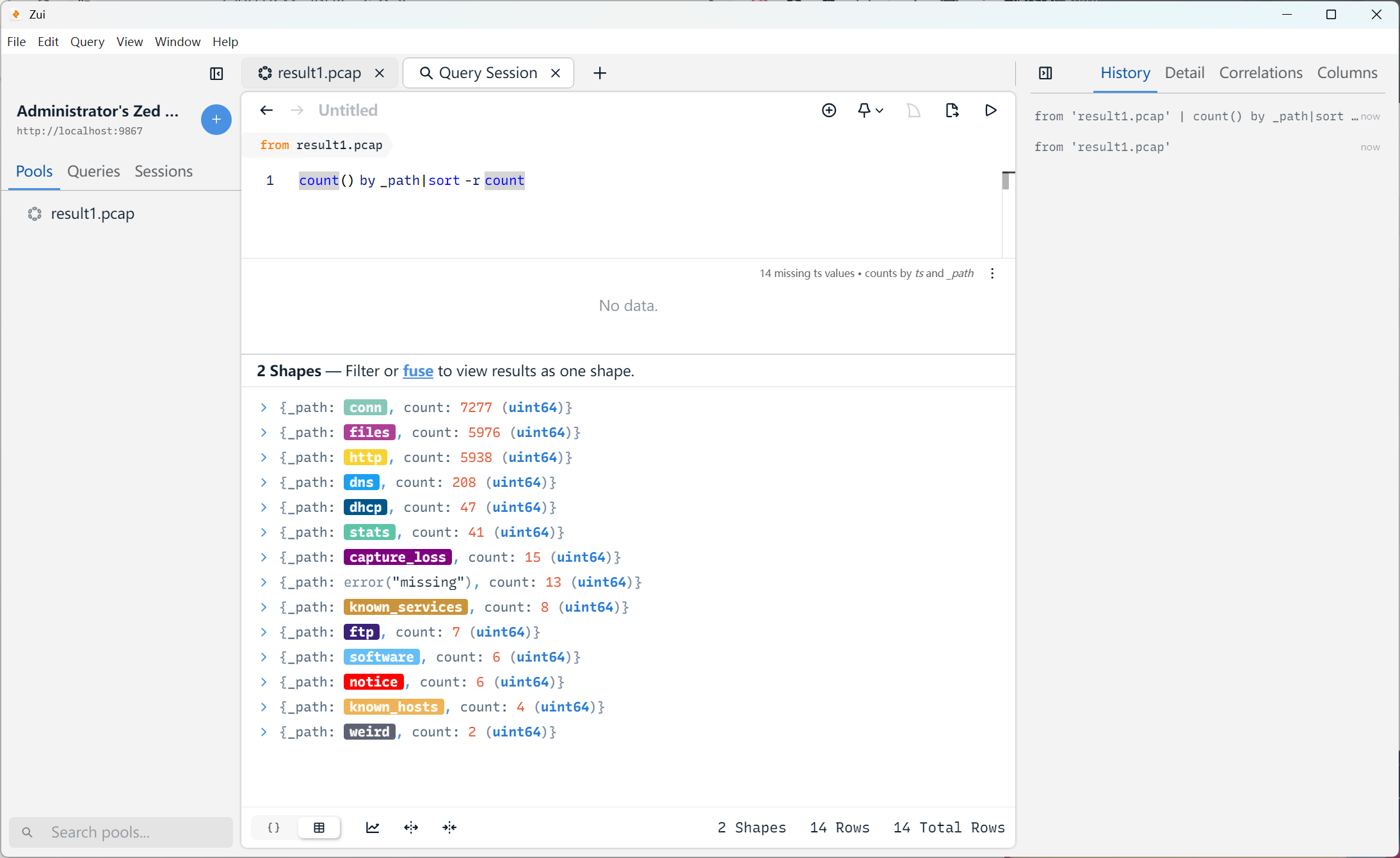
Task: Expand the capture_loss result row
Action: coord(264,557)
